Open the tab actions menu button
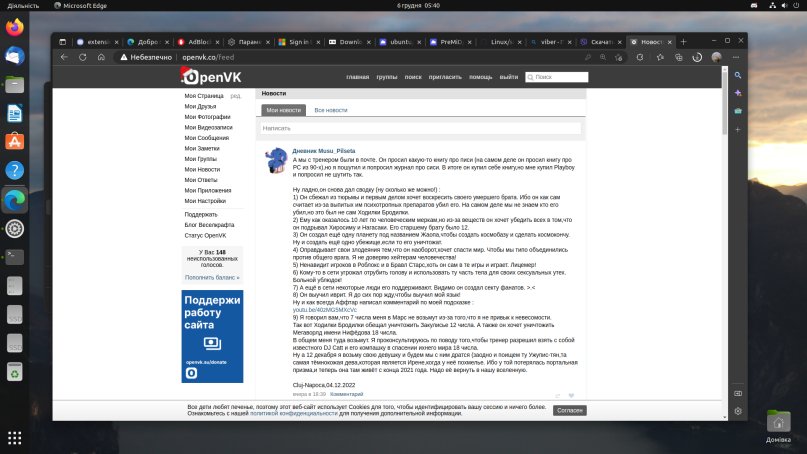 pos(62,42)
